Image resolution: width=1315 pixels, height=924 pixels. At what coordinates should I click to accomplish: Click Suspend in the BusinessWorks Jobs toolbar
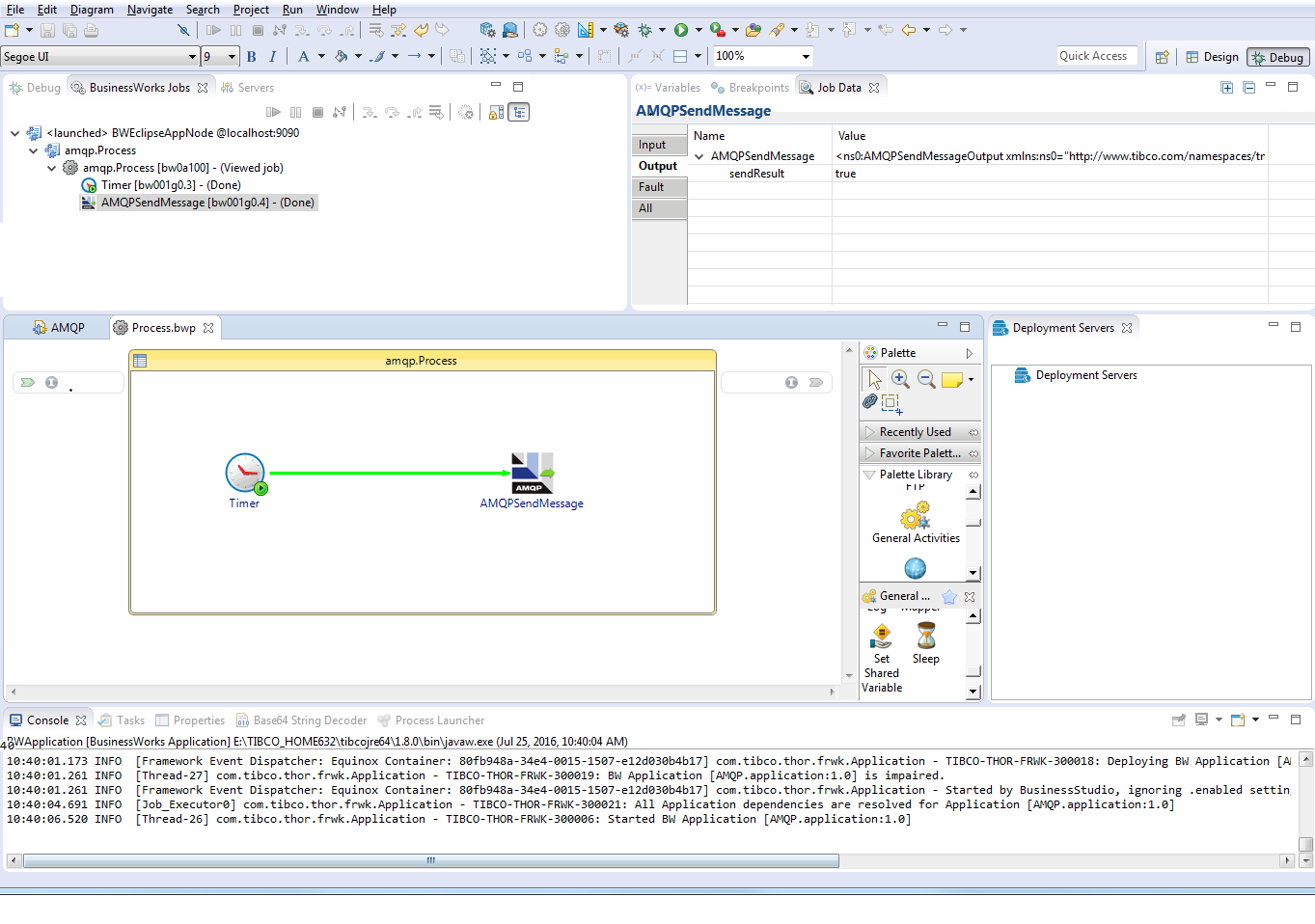[x=295, y=113]
